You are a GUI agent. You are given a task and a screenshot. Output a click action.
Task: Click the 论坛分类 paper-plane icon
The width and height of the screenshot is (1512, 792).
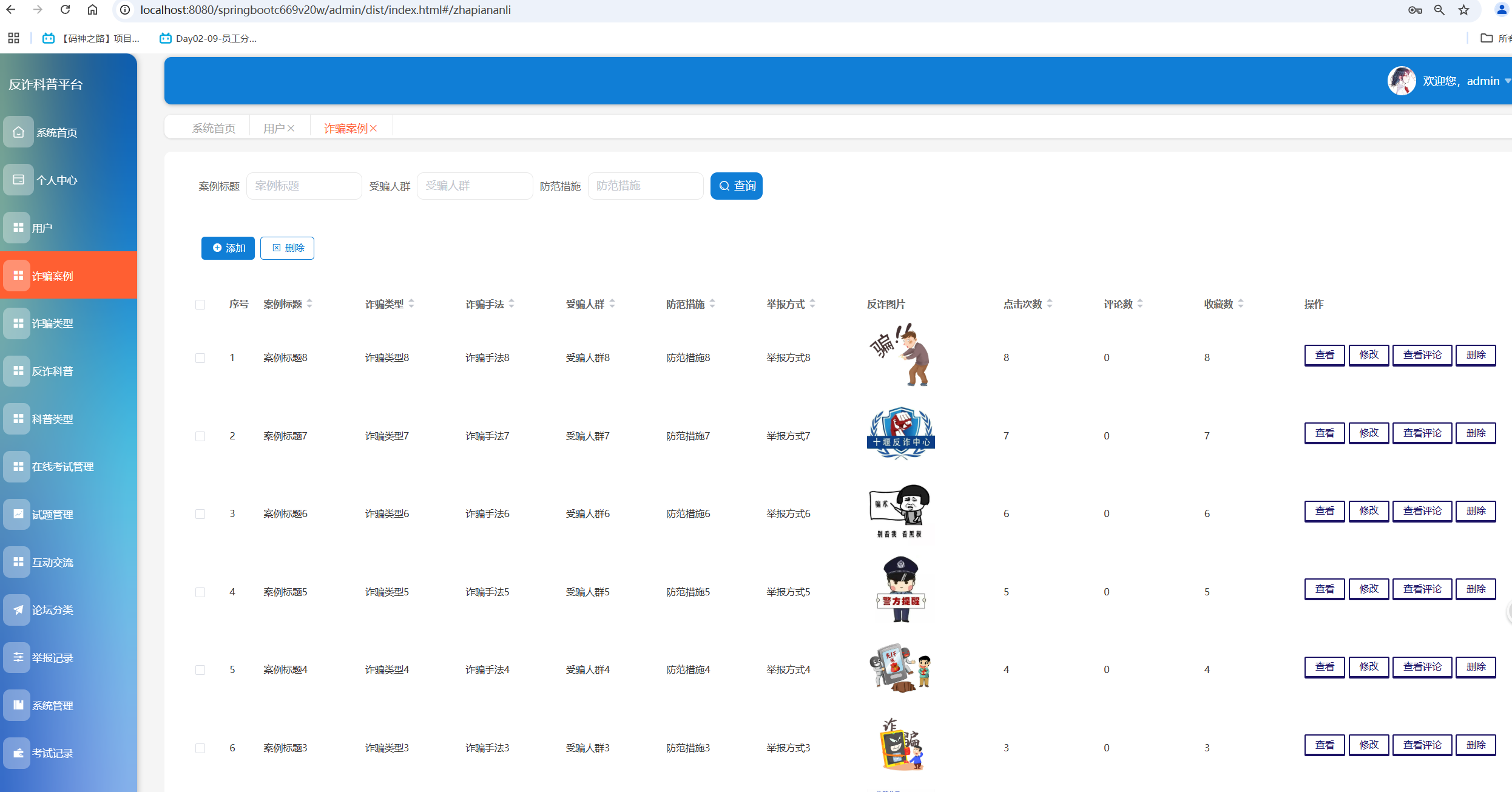pyautogui.click(x=18, y=610)
